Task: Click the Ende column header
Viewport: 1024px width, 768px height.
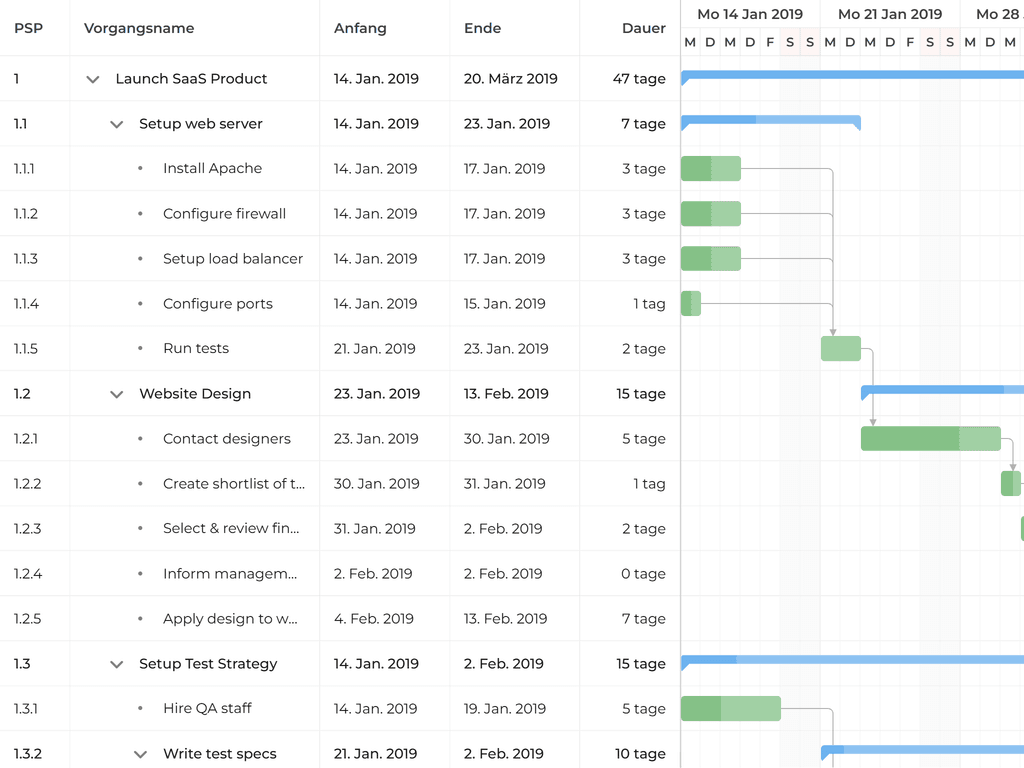Action: (x=482, y=28)
